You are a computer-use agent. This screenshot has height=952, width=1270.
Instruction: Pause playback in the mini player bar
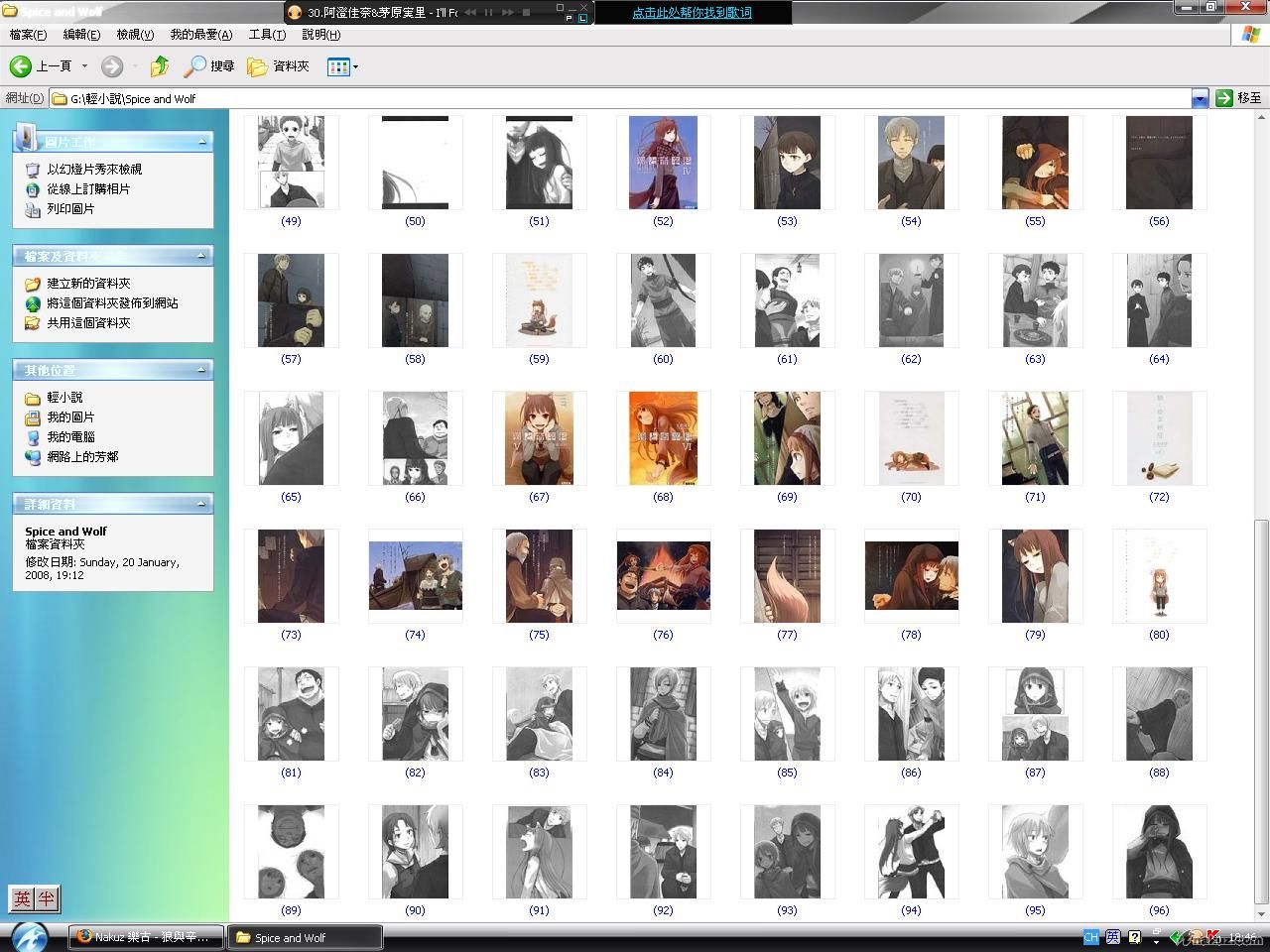click(488, 13)
